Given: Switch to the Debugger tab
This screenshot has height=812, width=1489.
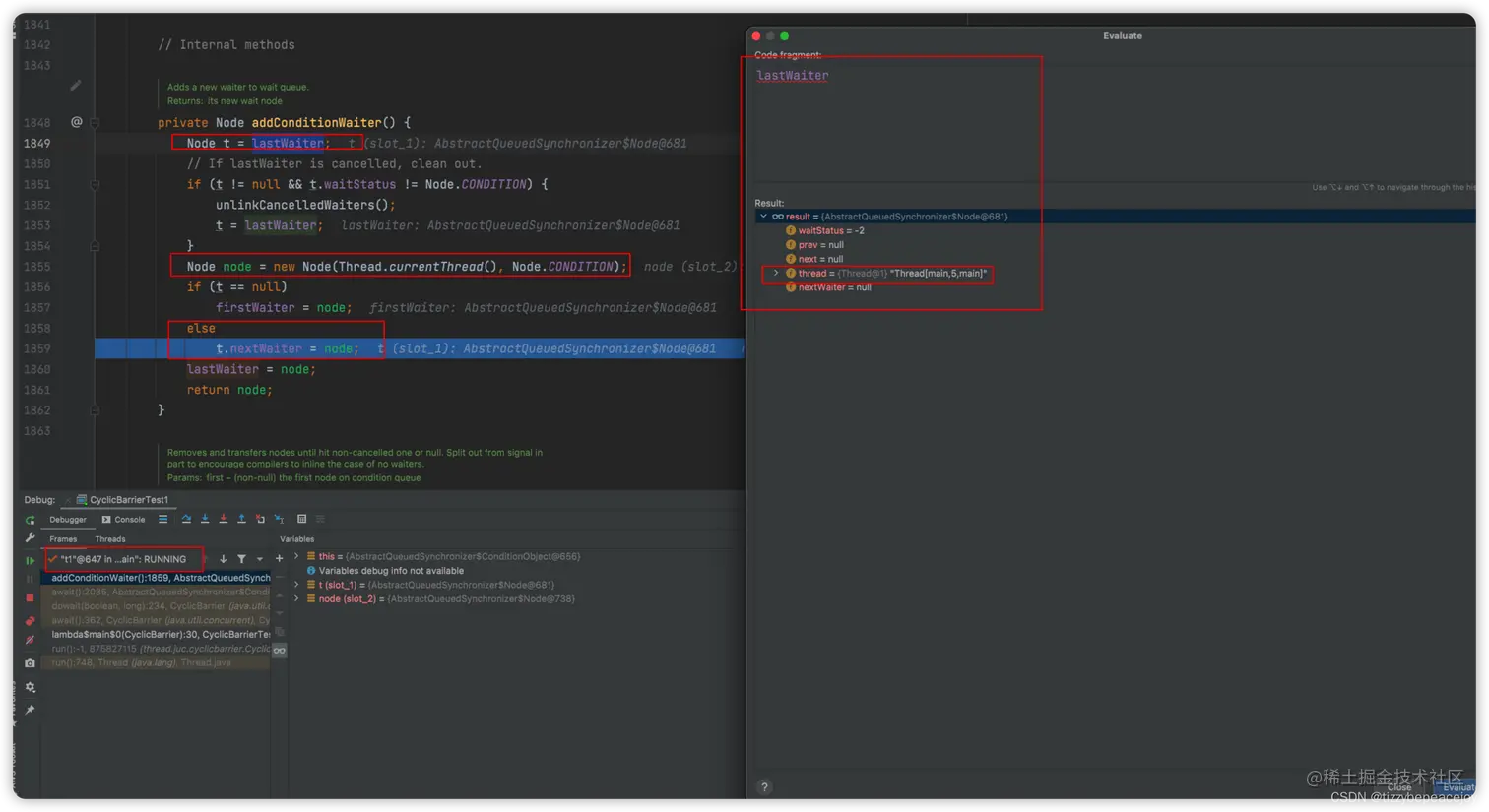Looking at the screenshot, I should [x=68, y=520].
